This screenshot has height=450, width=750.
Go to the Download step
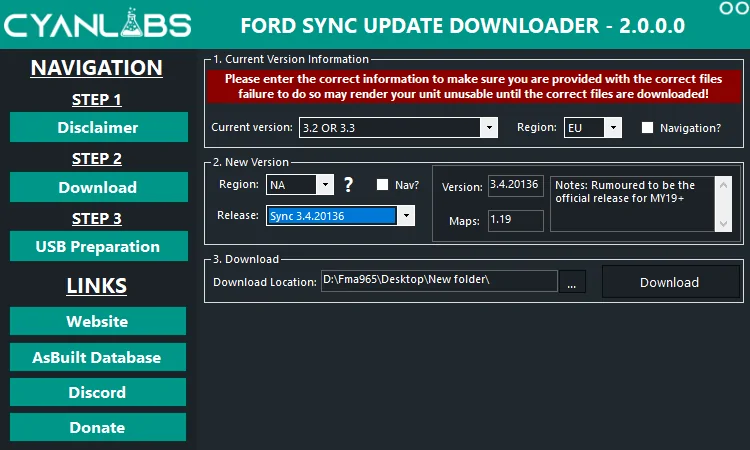click(x=99, y=187)
